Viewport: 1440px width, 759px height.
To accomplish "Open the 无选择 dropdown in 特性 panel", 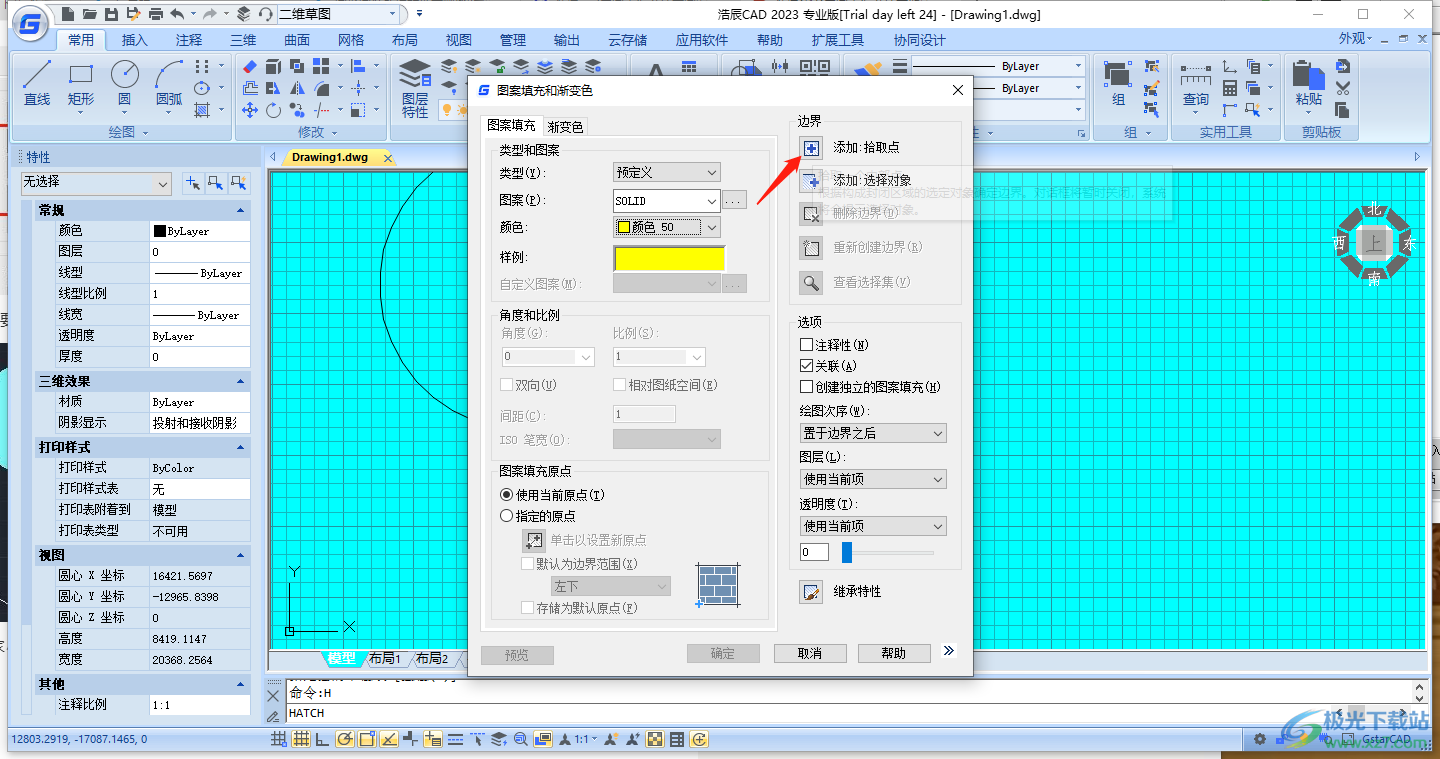I will 96,183.
